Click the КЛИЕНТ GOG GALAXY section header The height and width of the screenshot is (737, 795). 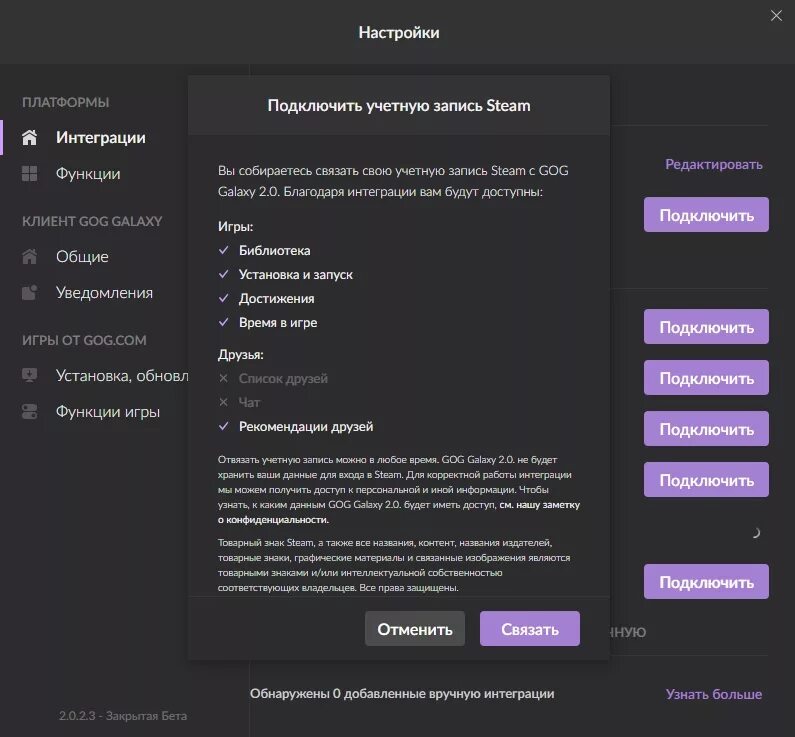point(92,221)
